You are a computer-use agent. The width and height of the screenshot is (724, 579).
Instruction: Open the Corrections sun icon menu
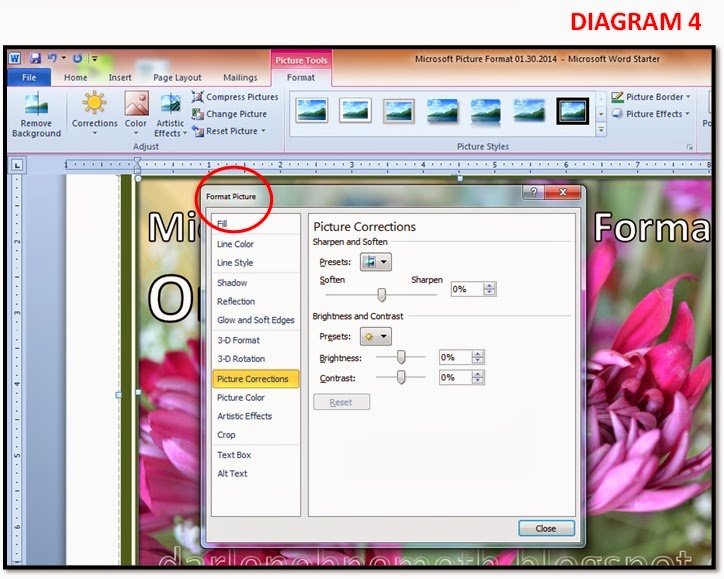pos(94,103)
